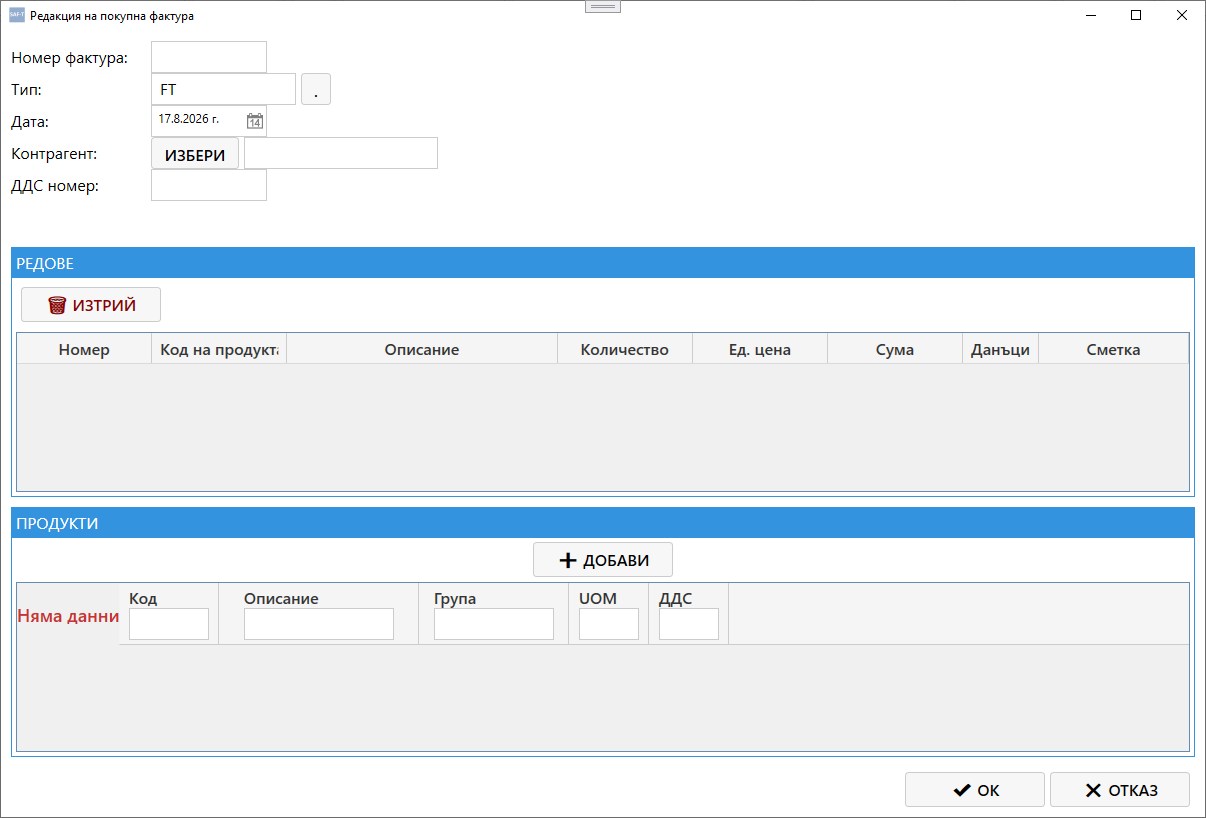Click the РЕДОВЕ section header
The image size is (1206, 818).
(x=603, y=263)
